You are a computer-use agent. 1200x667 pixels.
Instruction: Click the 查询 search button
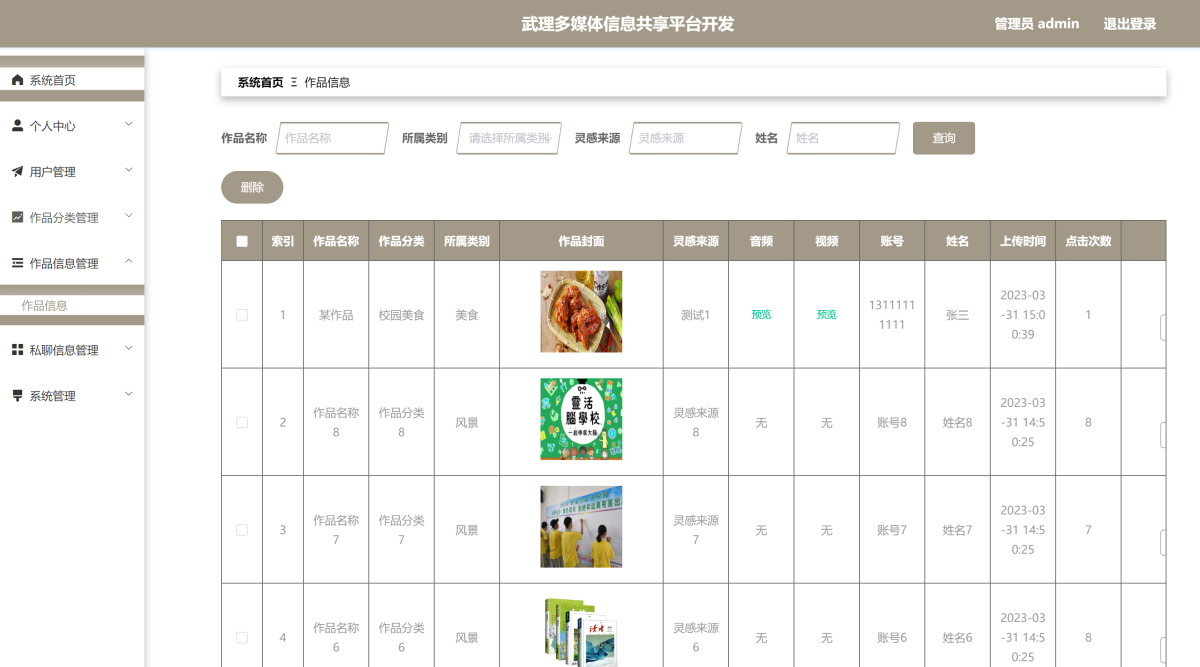point(943,138)
